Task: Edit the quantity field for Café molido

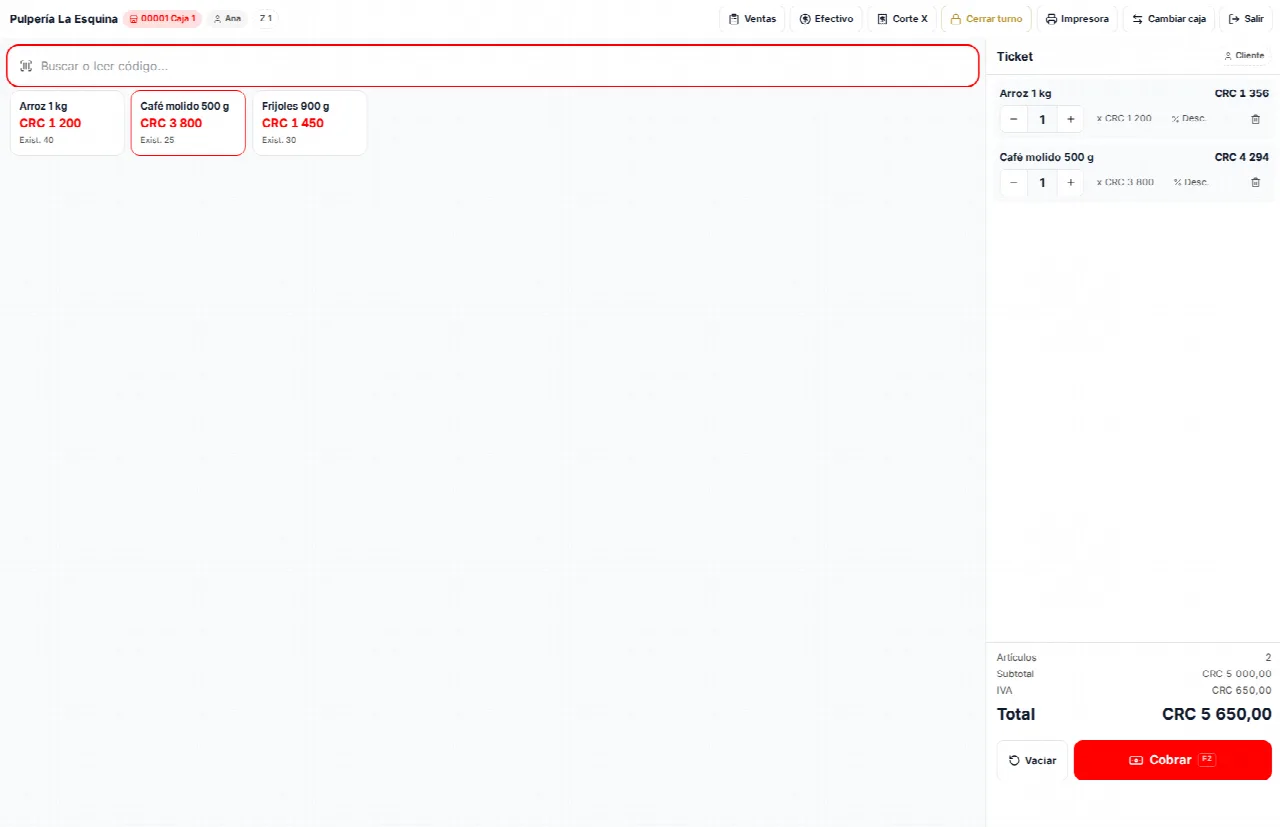Action: point(1042,183)
